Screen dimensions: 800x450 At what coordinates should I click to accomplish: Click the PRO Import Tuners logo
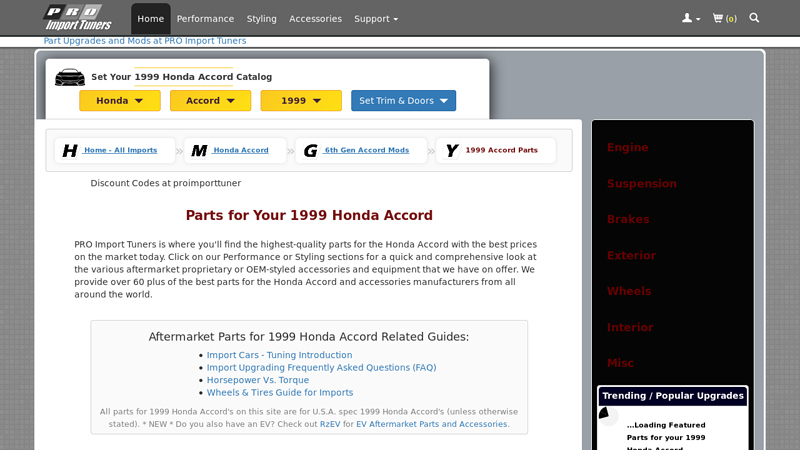78,18
